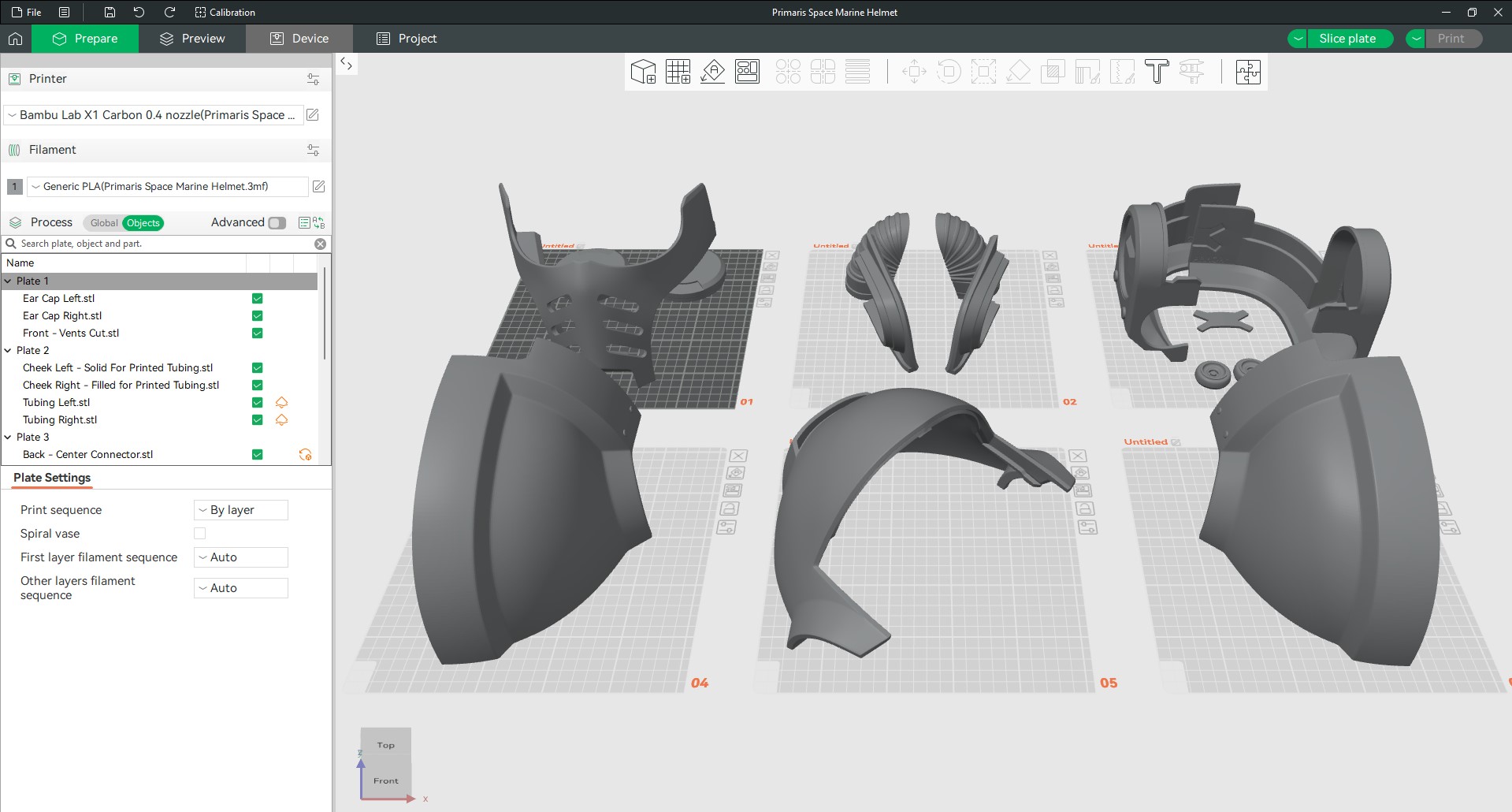
Task: Click the Home icon in top bar
Action: (x=15, y=39)
